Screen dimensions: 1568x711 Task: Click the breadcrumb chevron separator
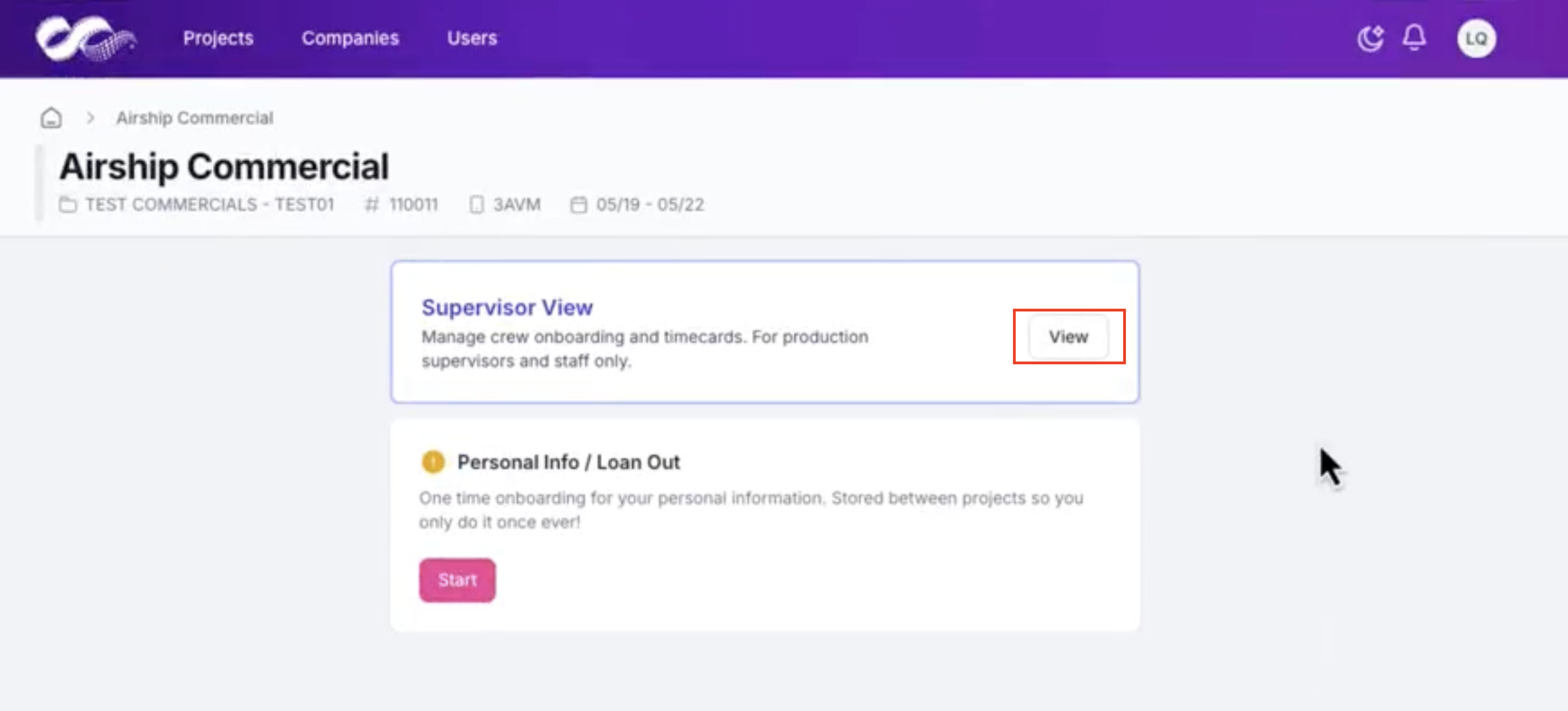pos(91,118)
